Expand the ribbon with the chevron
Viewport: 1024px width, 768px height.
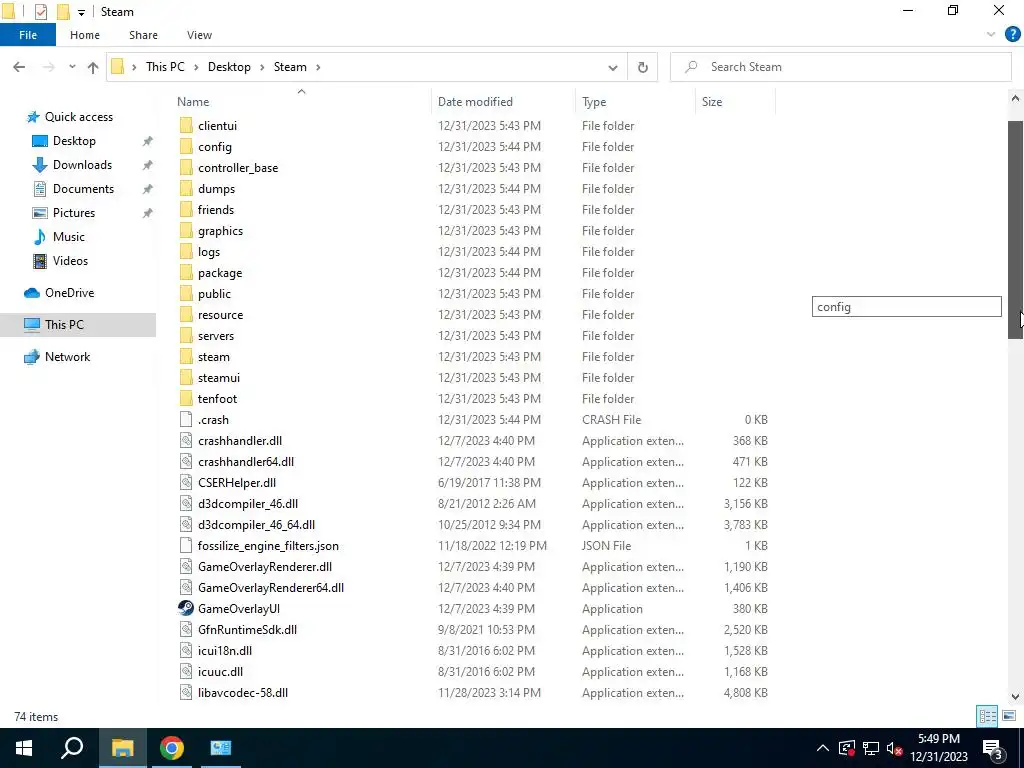pos(991,35)
